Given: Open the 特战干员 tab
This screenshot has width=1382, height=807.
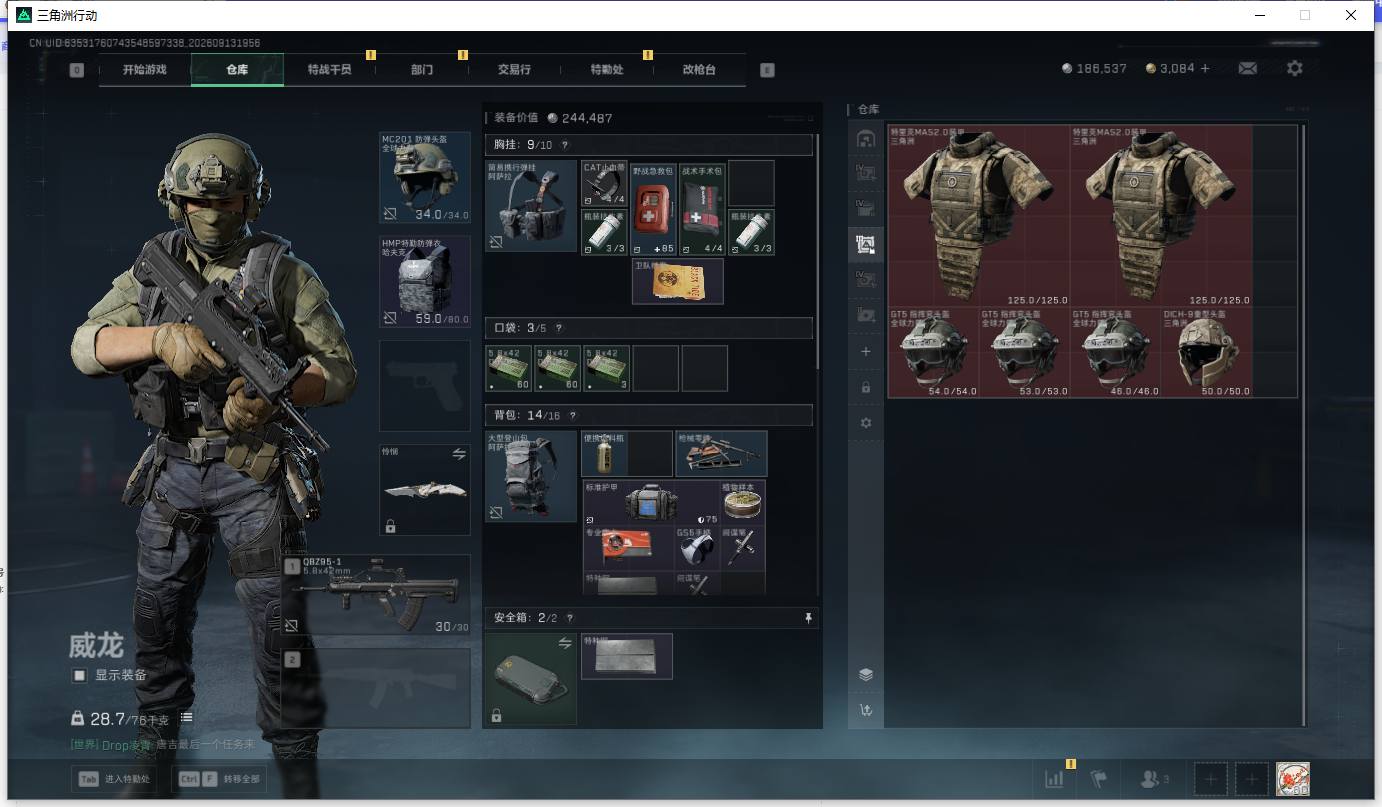Looking at the screenshot, I should pos(329,70).
